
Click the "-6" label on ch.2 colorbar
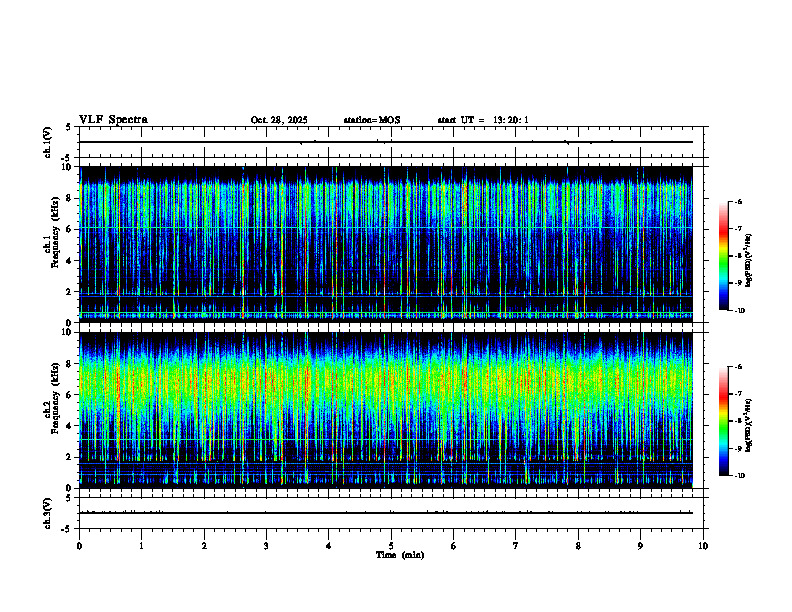[738, 367]
